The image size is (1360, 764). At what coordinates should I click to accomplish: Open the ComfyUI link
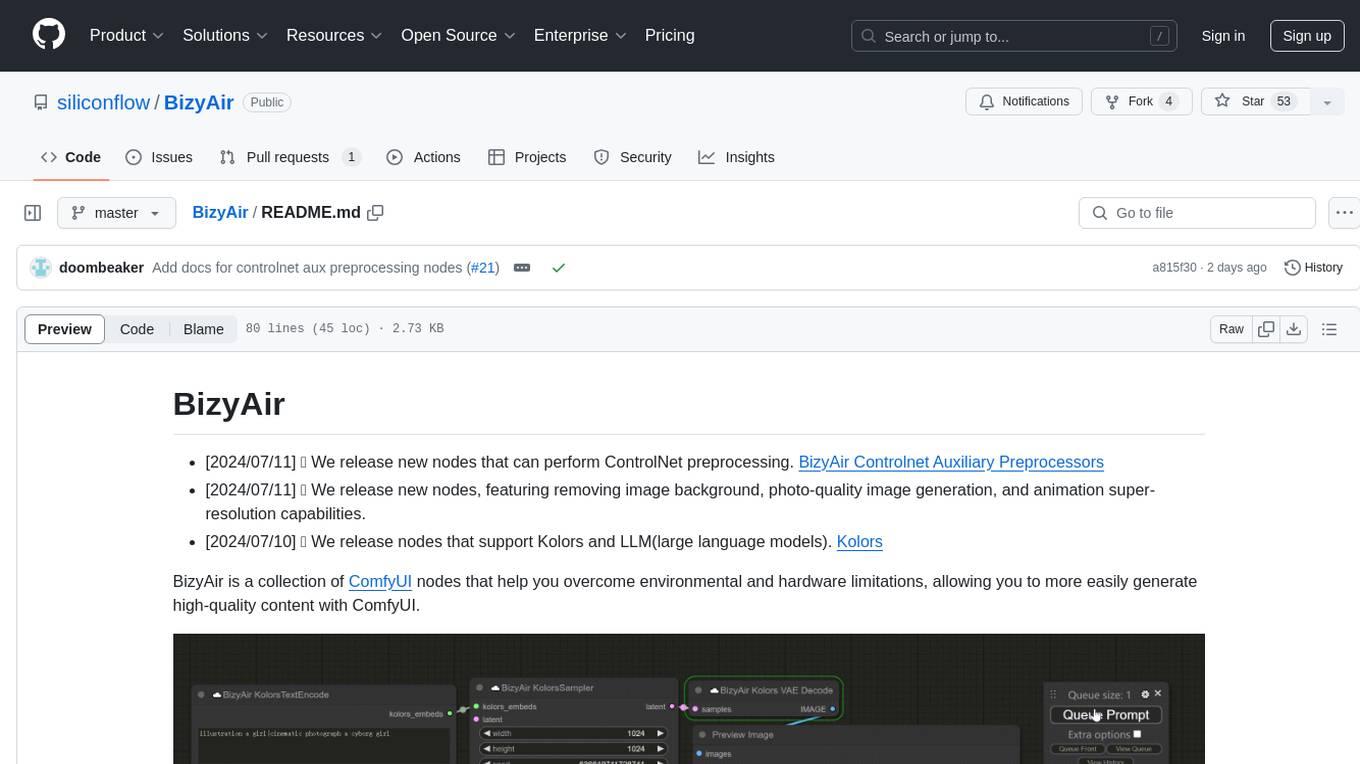380,582
